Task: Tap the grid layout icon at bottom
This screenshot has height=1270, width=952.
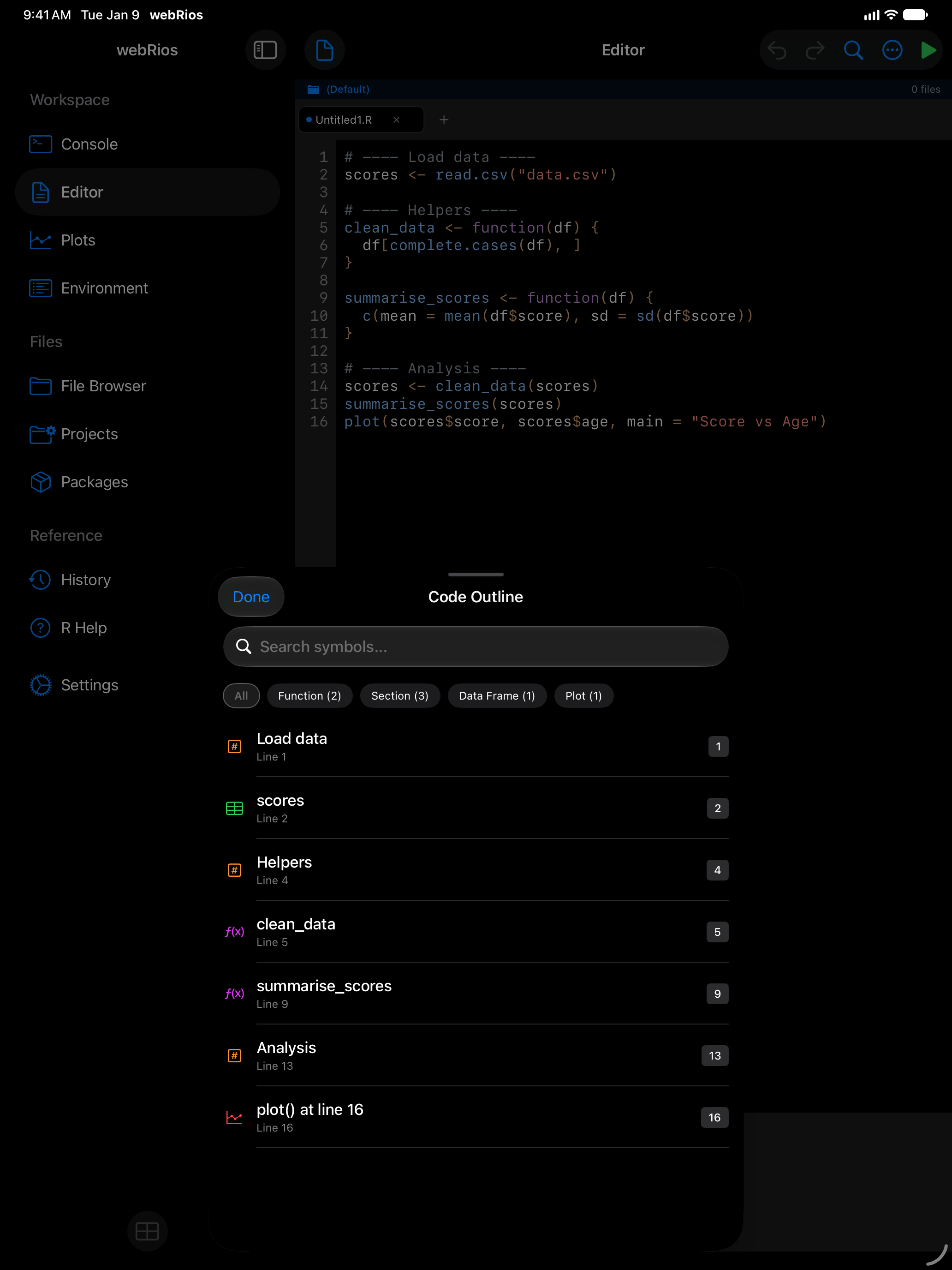Action: click(x=148, y=1231)
